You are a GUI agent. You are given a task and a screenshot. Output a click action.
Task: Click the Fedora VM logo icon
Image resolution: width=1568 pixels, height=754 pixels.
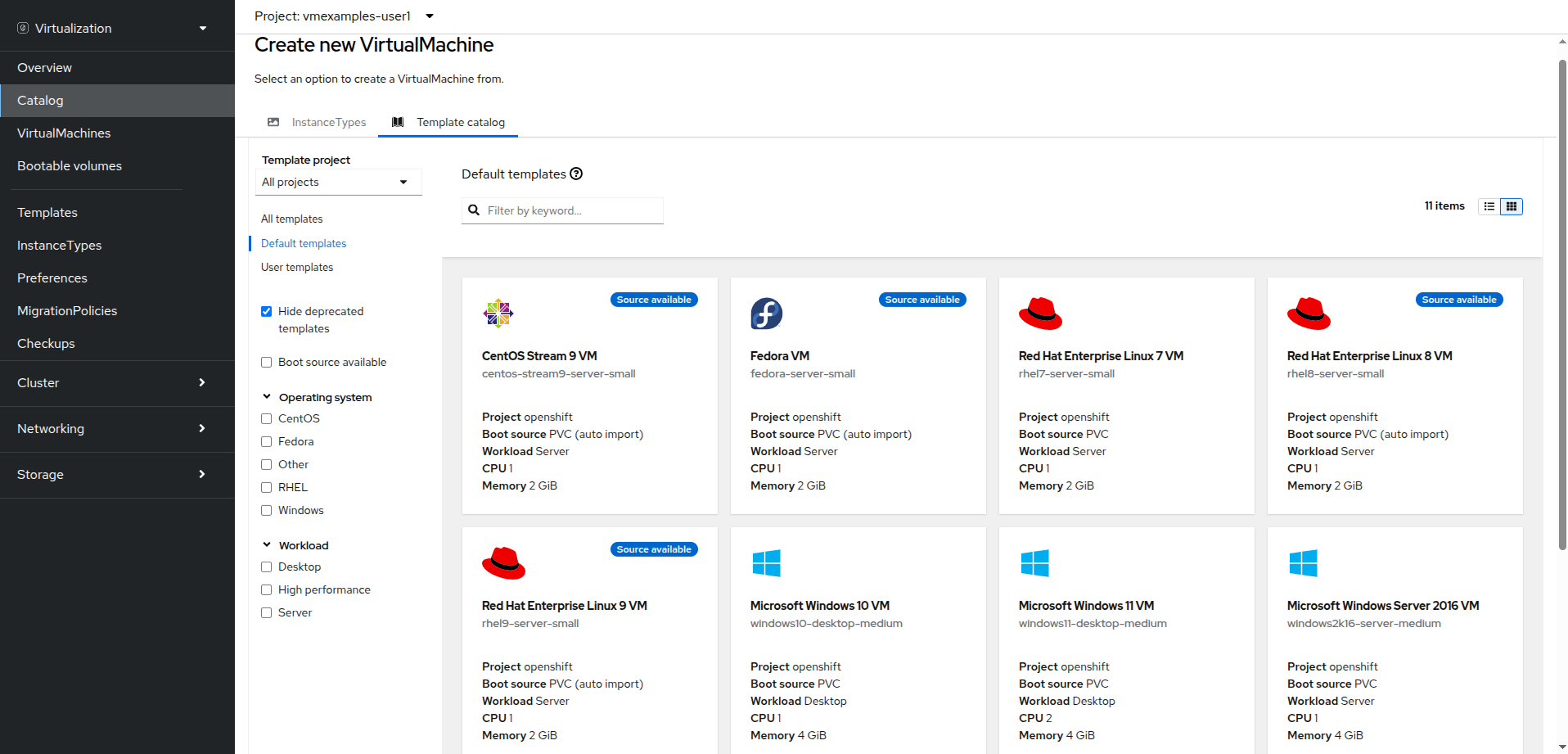766,314
